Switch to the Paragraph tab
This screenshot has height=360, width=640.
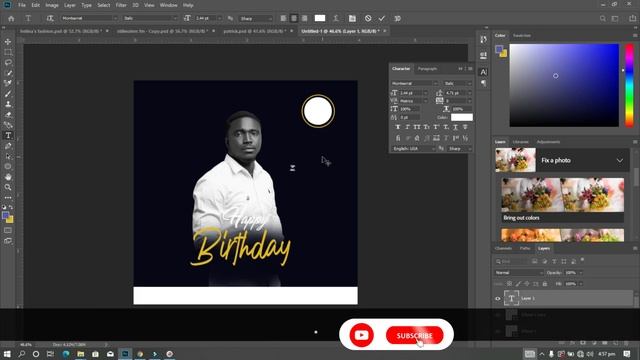427,69
